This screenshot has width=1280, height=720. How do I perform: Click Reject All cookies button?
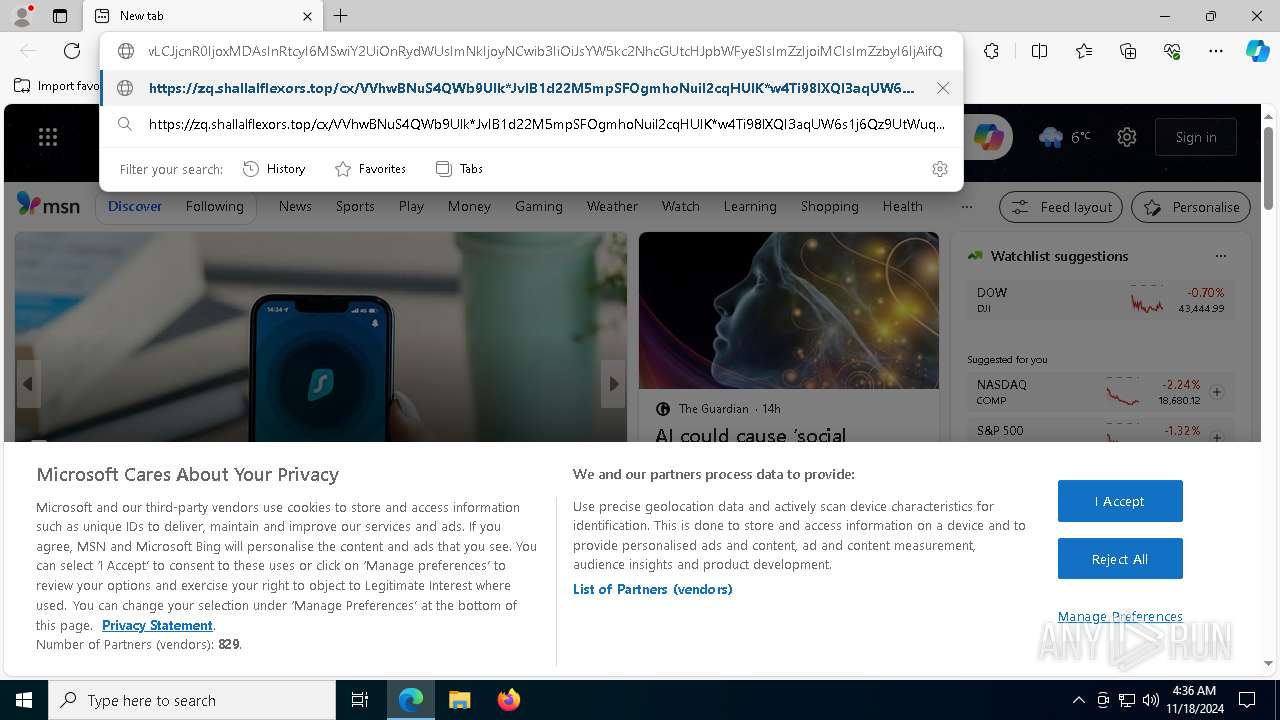click(1120, 559)
